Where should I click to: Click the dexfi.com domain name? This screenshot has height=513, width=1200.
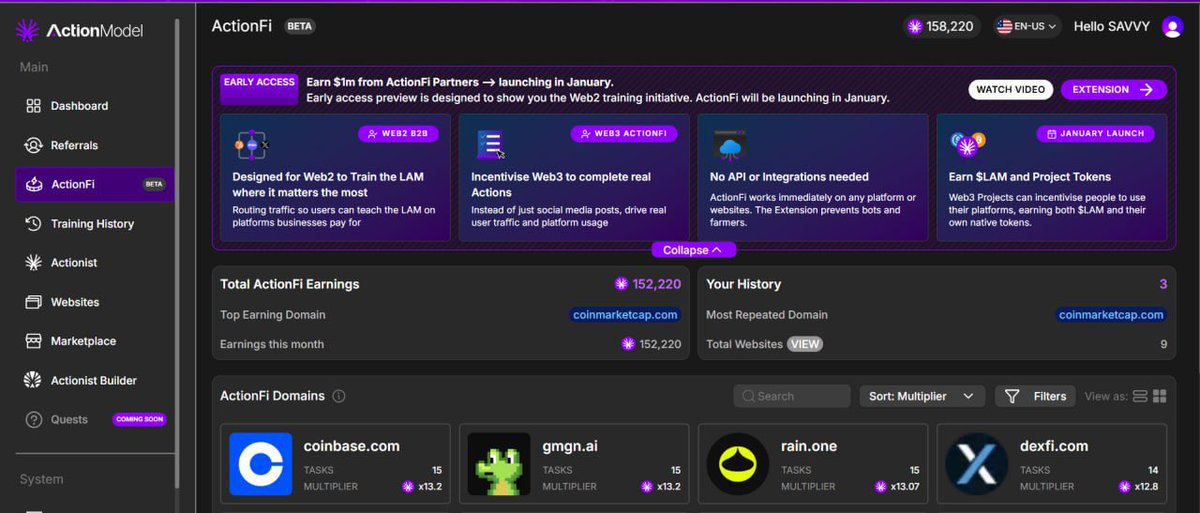[x=1054, y=446]
